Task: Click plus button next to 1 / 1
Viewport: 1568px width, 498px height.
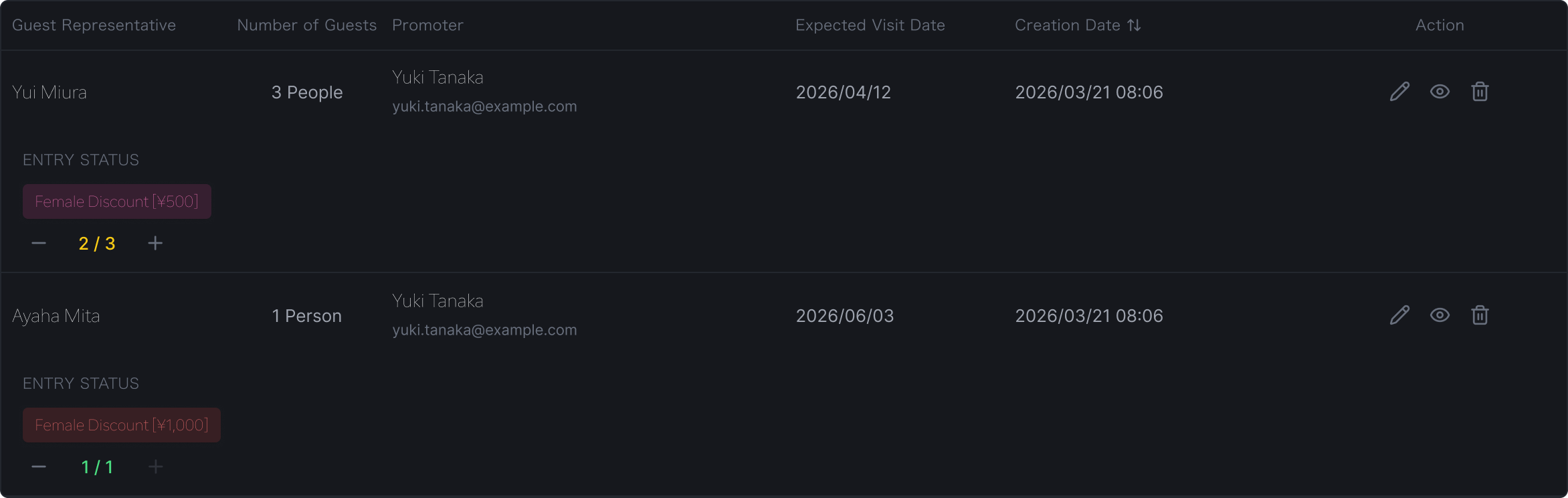Action: click(x=155, y=467)
